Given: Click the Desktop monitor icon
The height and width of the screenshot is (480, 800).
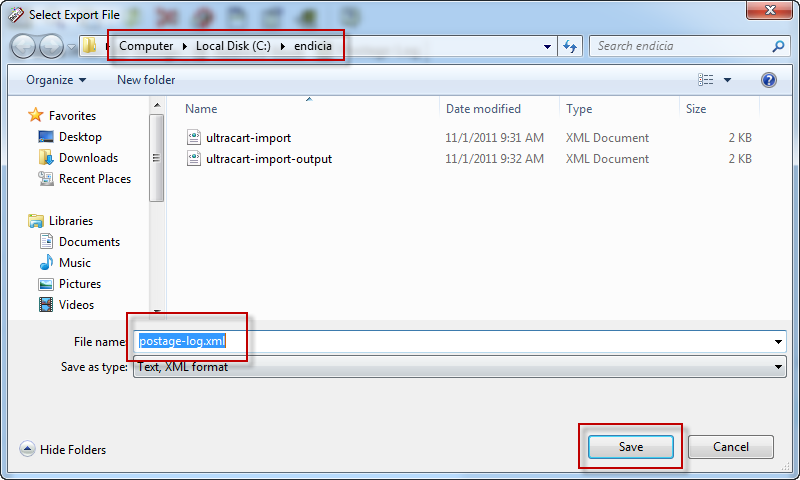Looking at the screenshot, I should 45,137.
